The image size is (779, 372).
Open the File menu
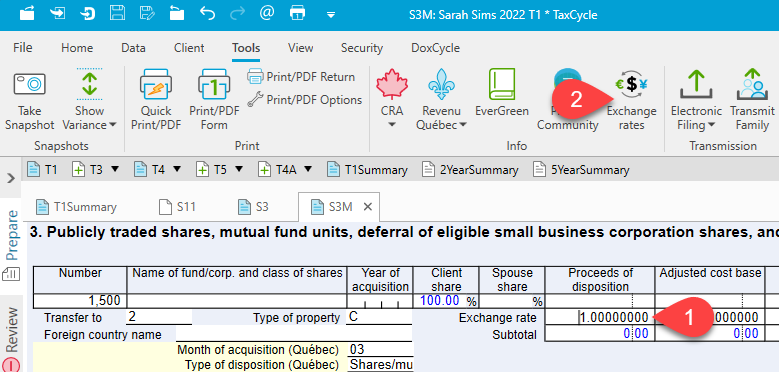pos(23,48)
